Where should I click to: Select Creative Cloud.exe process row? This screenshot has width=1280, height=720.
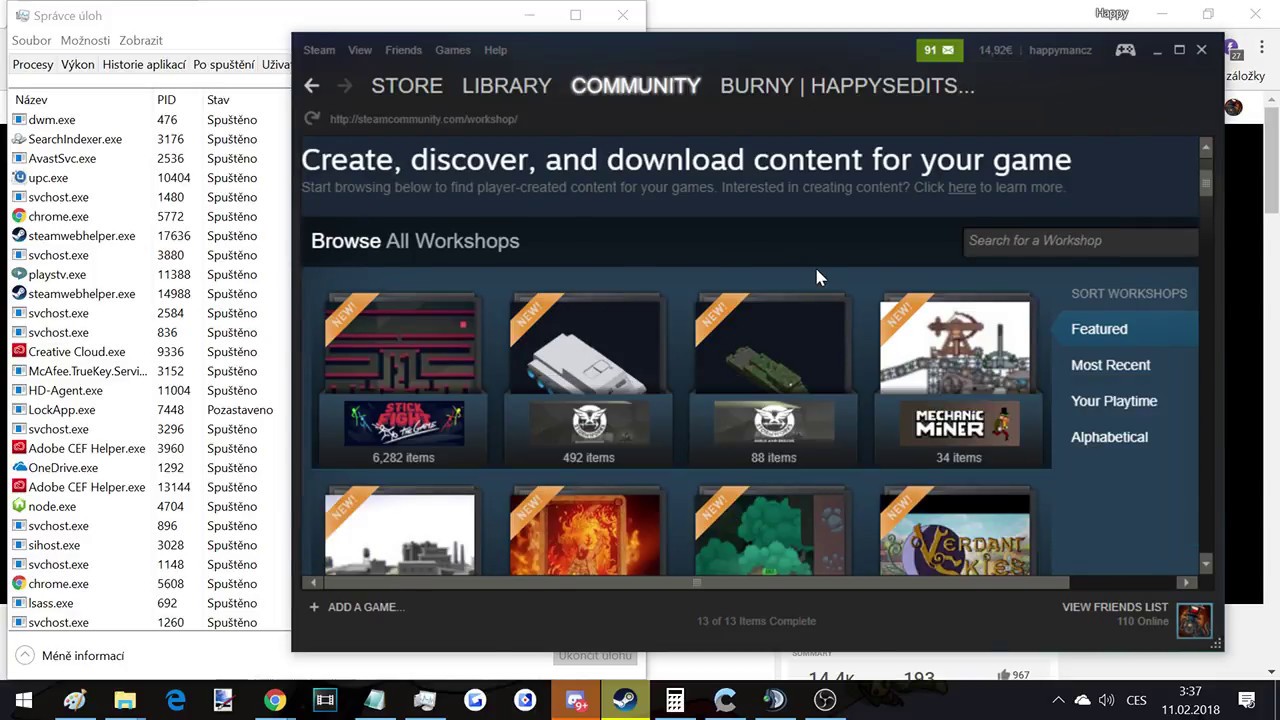[150, 352]
